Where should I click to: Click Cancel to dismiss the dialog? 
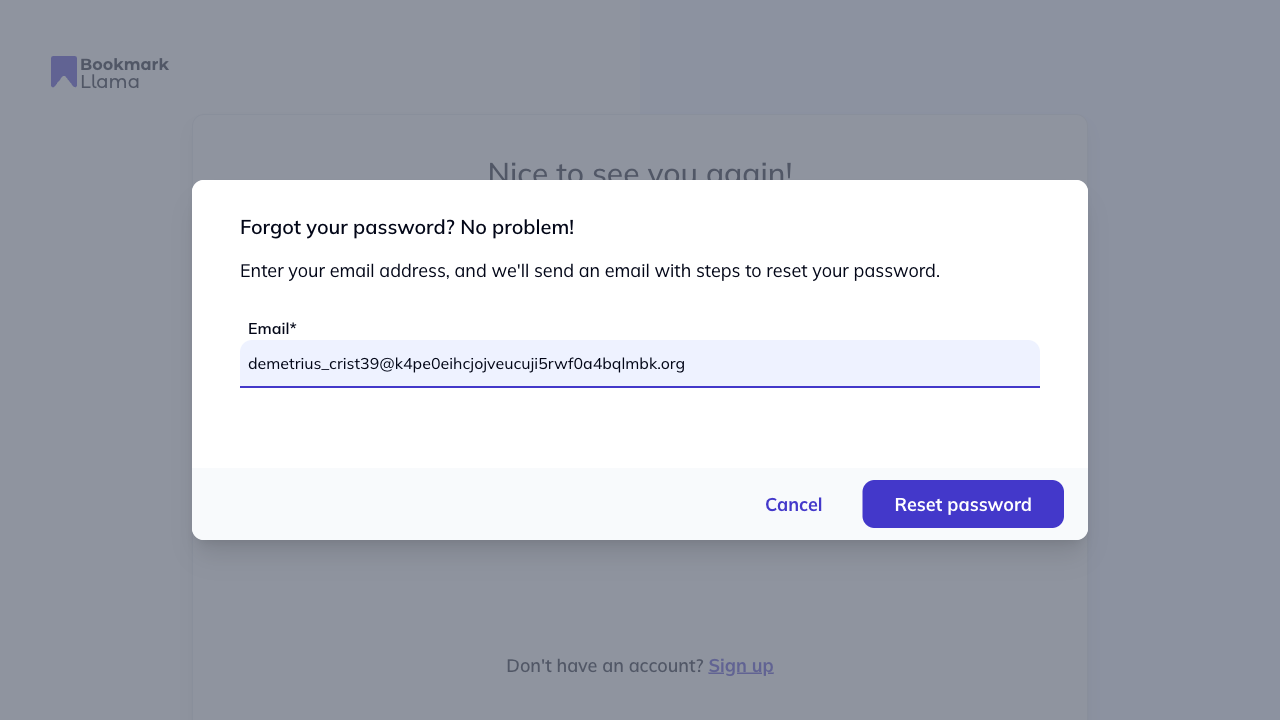click(793, 504)
